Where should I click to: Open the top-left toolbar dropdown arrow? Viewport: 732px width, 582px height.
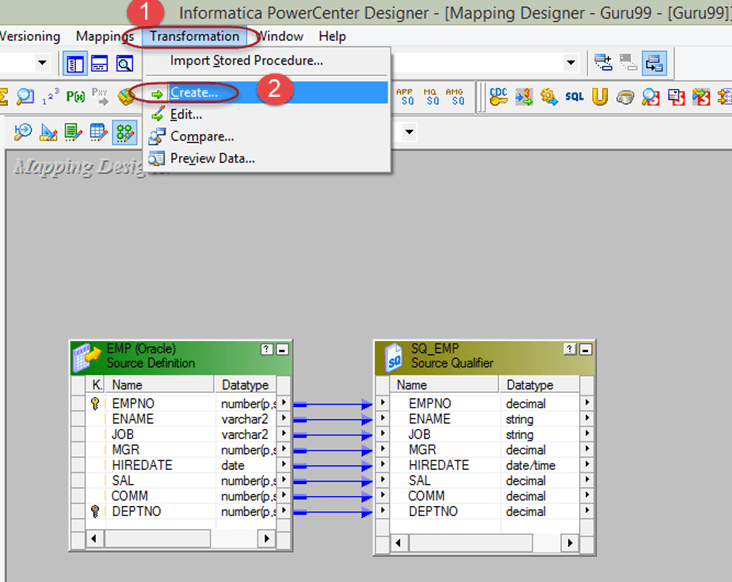pos(42,63)
